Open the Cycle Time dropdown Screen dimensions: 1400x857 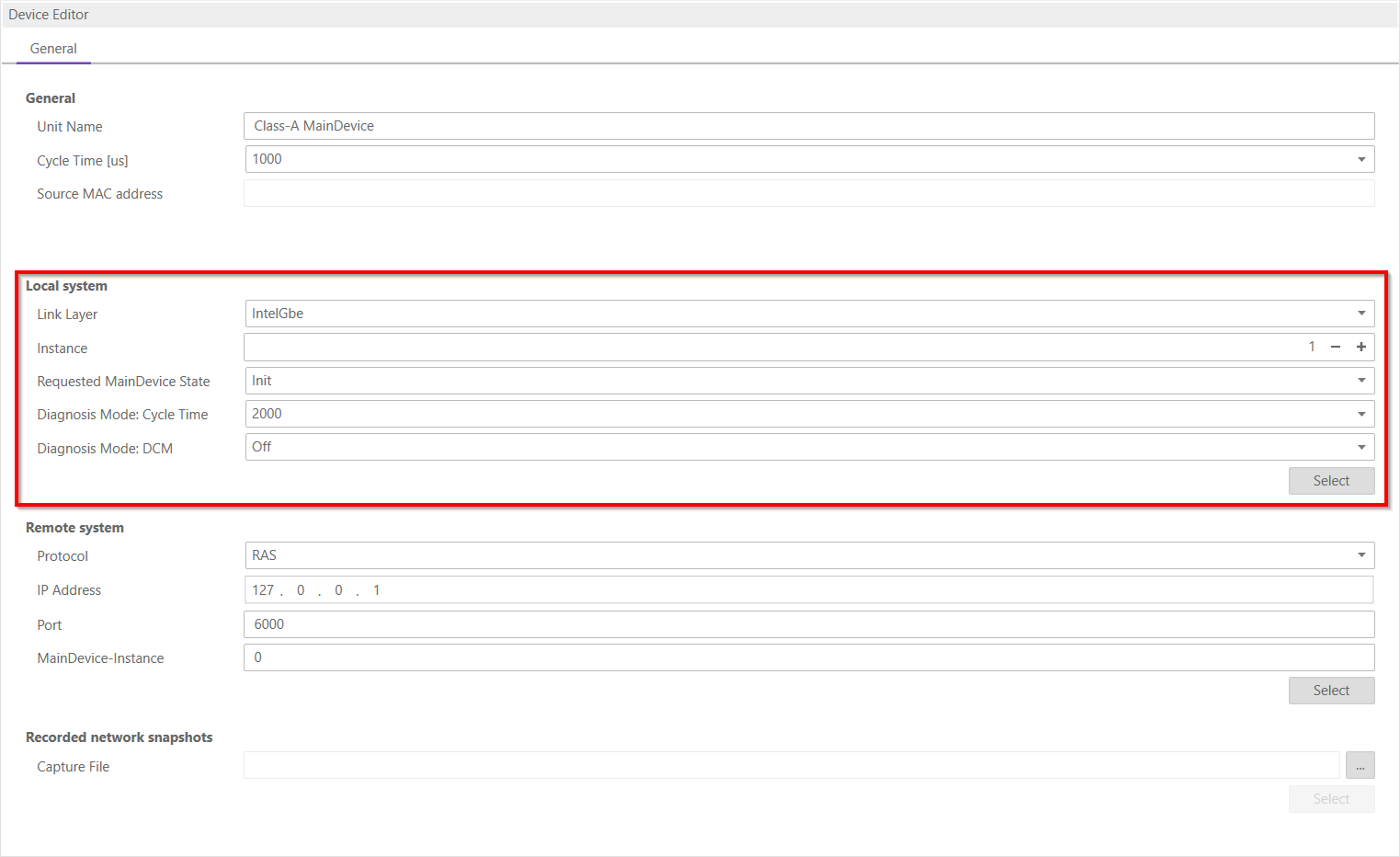tap(1360, 160)
